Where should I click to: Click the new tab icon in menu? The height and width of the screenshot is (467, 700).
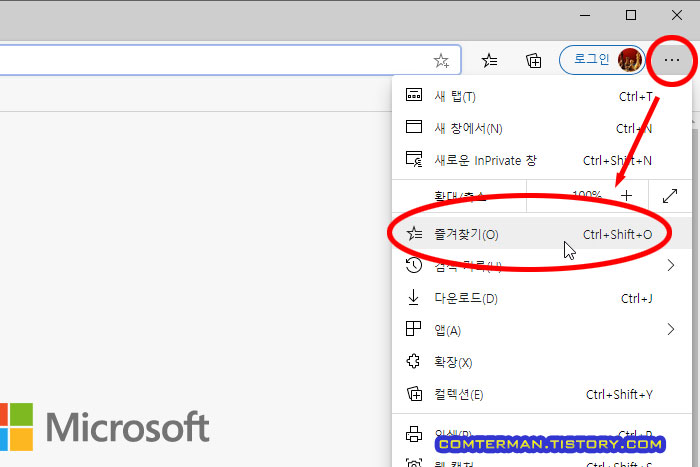pos(413,95)
